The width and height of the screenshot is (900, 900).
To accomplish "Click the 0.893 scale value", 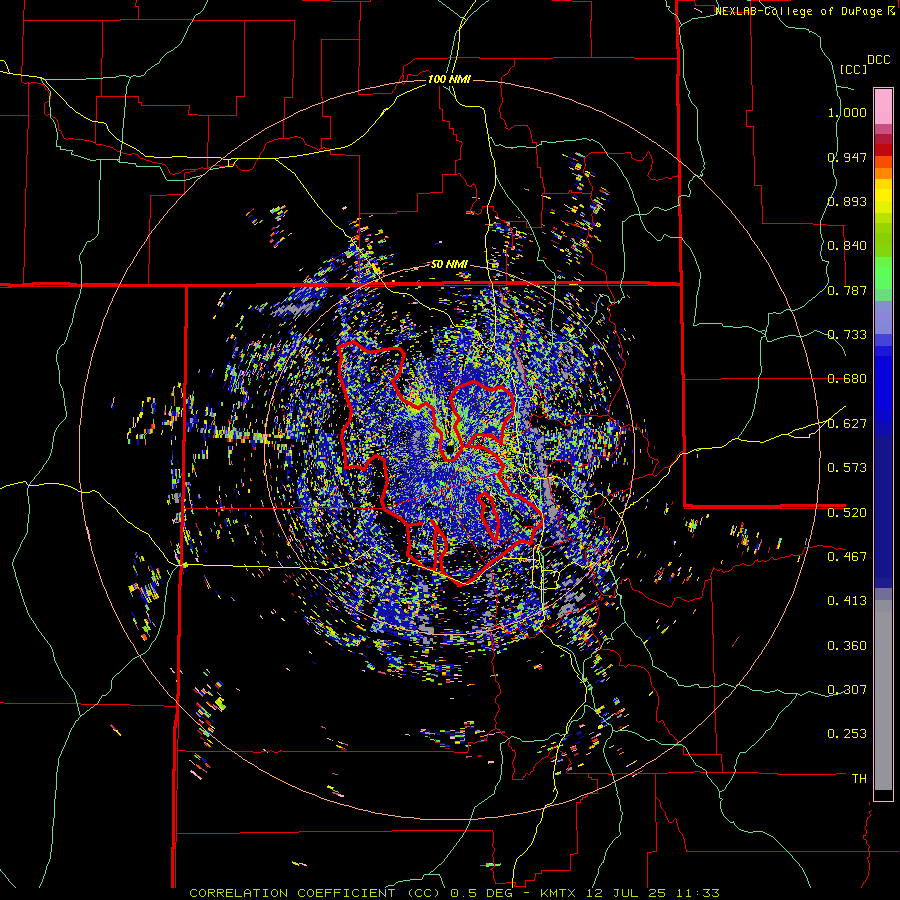I will coord(847,201).
